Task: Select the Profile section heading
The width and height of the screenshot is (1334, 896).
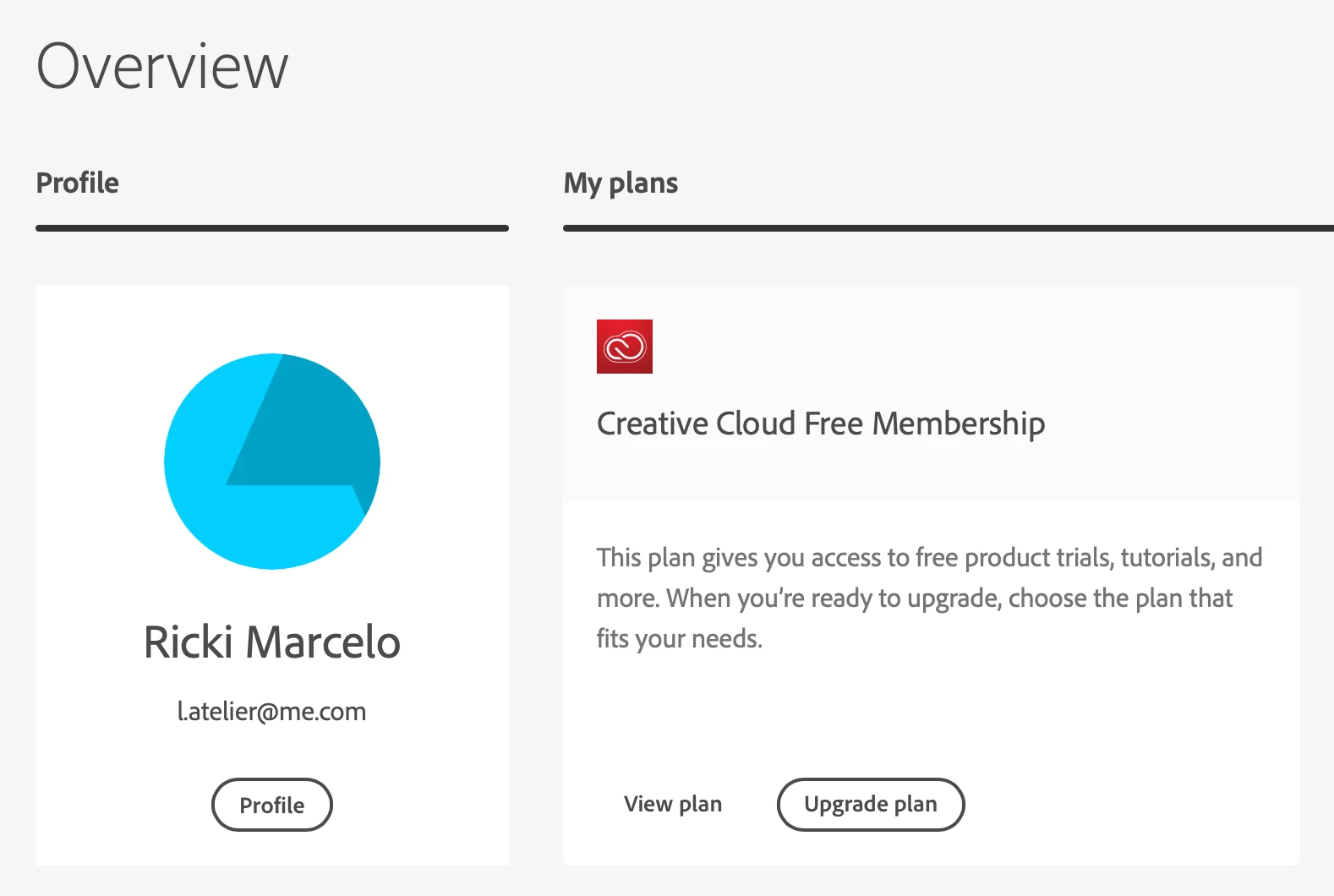Action: tap(78, 183)
